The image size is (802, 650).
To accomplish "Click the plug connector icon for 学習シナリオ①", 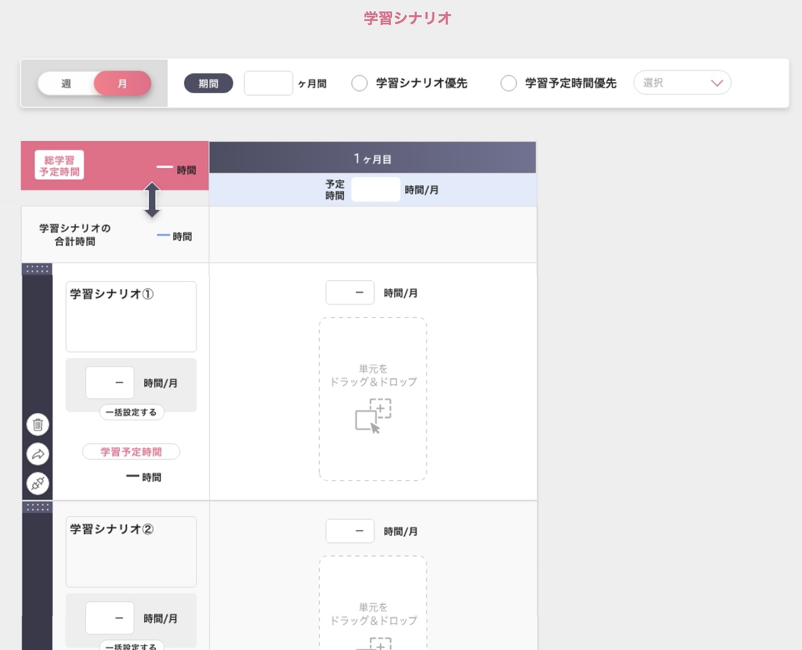I will coord(37,483).
